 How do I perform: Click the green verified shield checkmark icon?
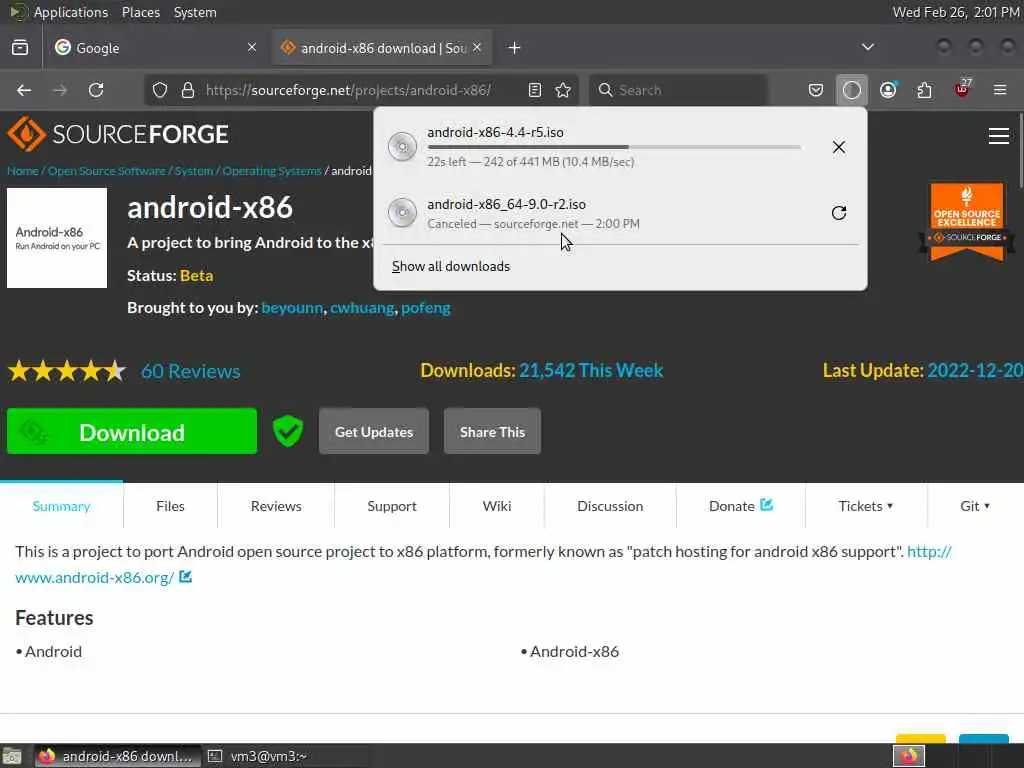(287, 431)
